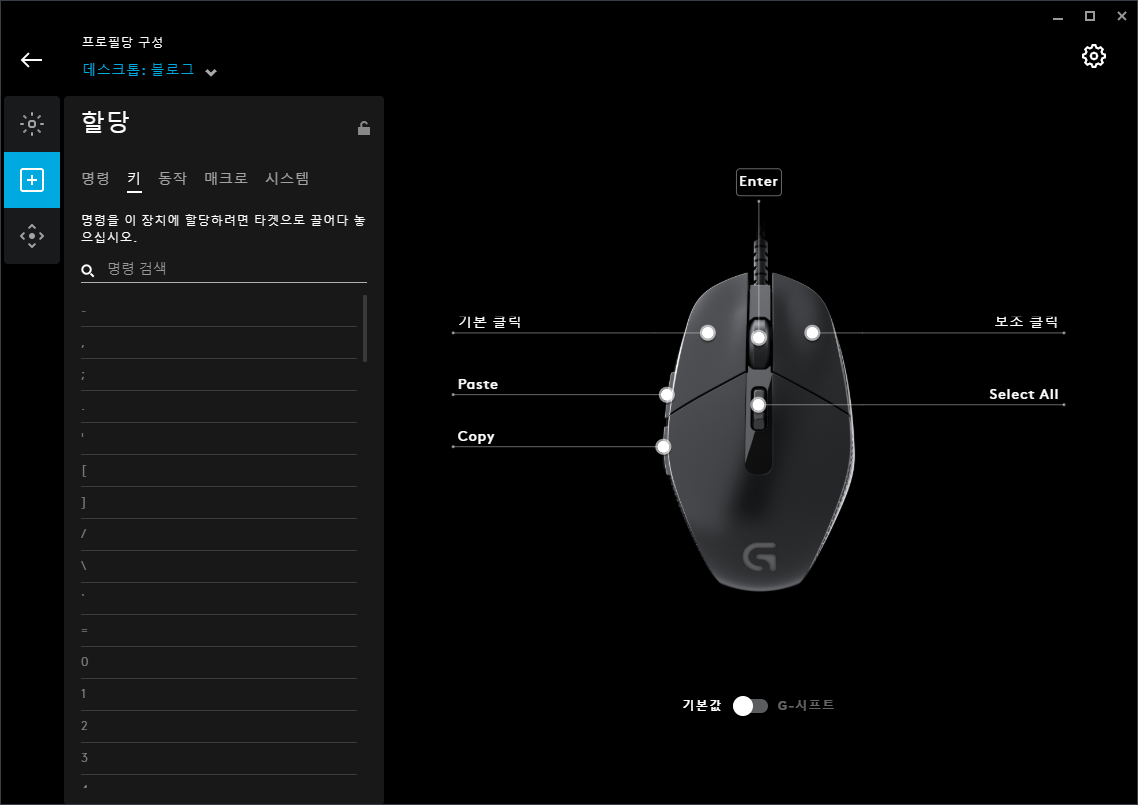1138x805 pixels.
Task: Select the '/' key in list
Action: [219, 534]
